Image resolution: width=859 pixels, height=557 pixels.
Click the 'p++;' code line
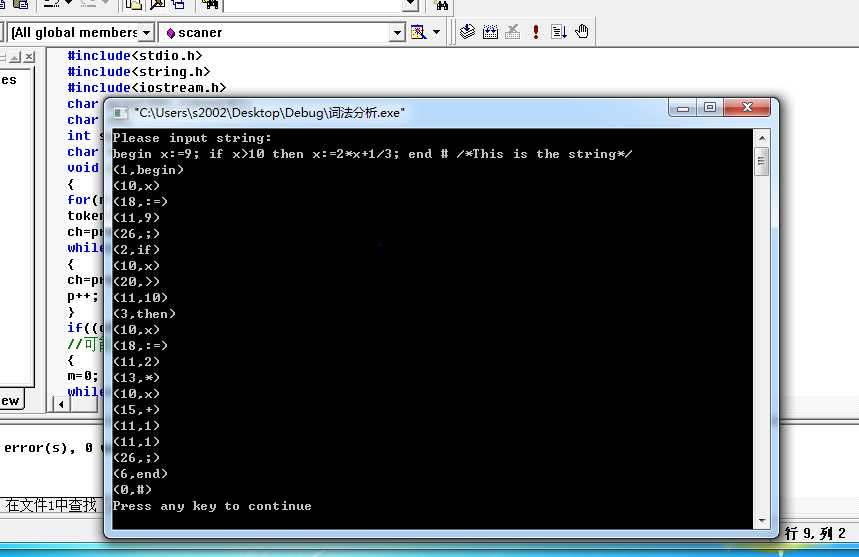83,296
